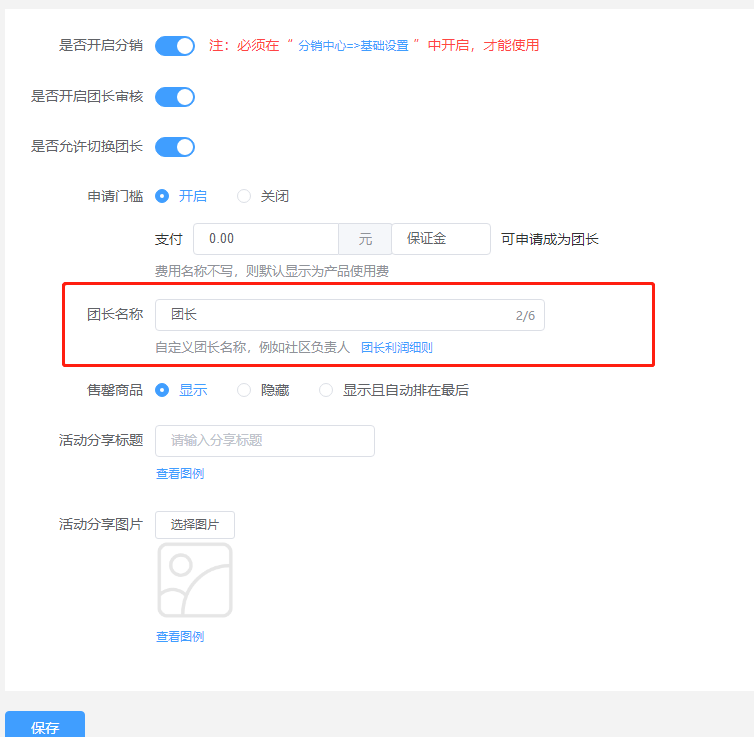
Task: Open the 团长利润细则 link
Action: (x=397, y=348)
